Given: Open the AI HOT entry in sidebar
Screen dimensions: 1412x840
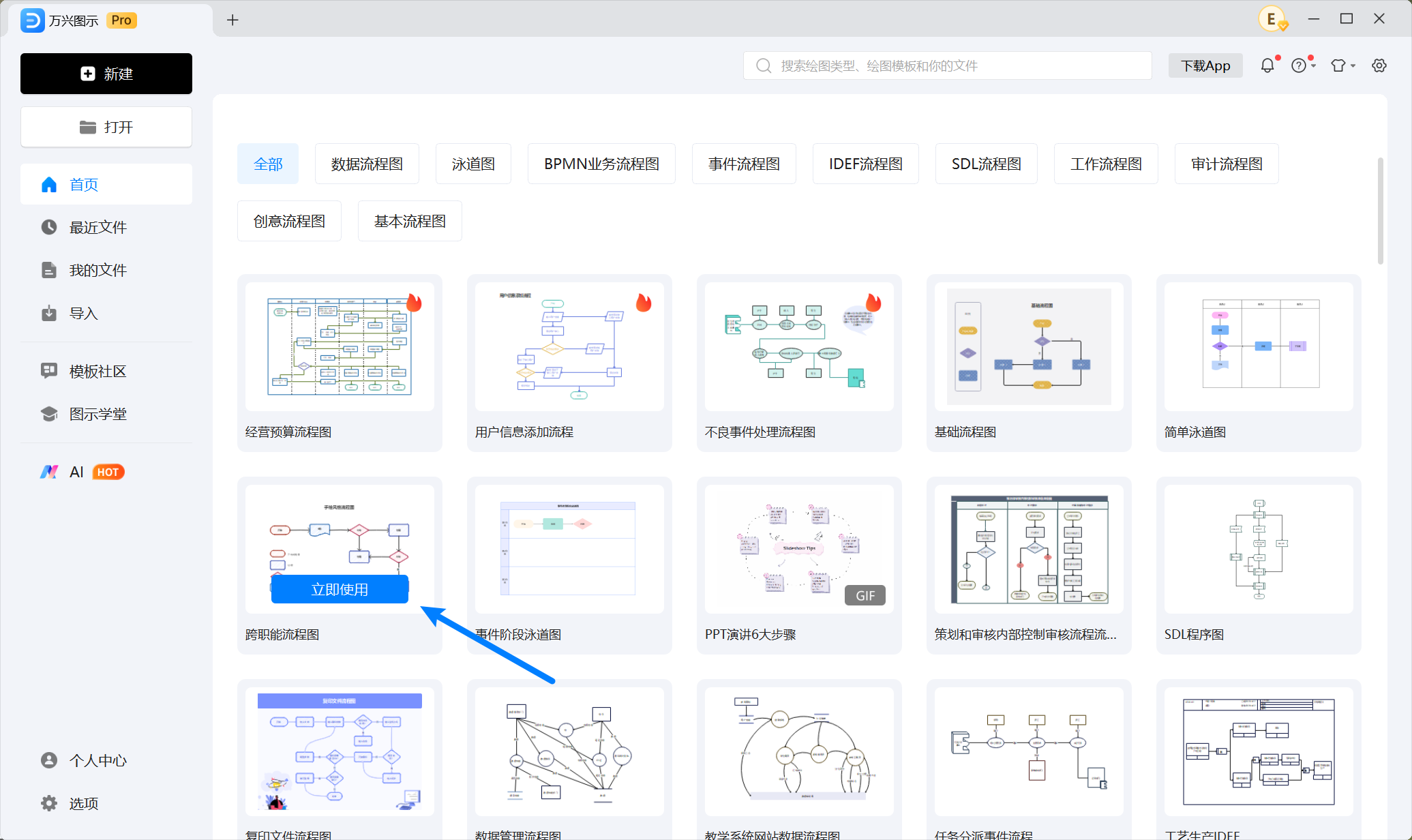Looking at the screenshot, I should [x=106, y=472].
